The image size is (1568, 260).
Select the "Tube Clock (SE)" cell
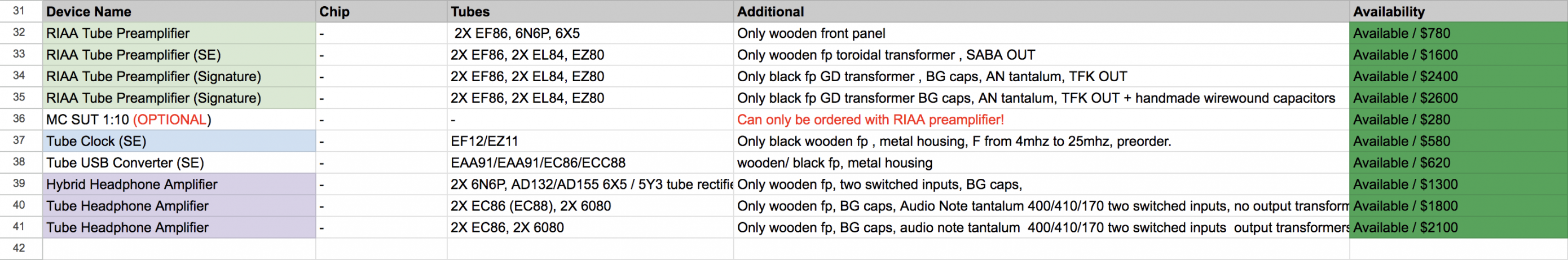pyautogui.click(x=179, y=141)
